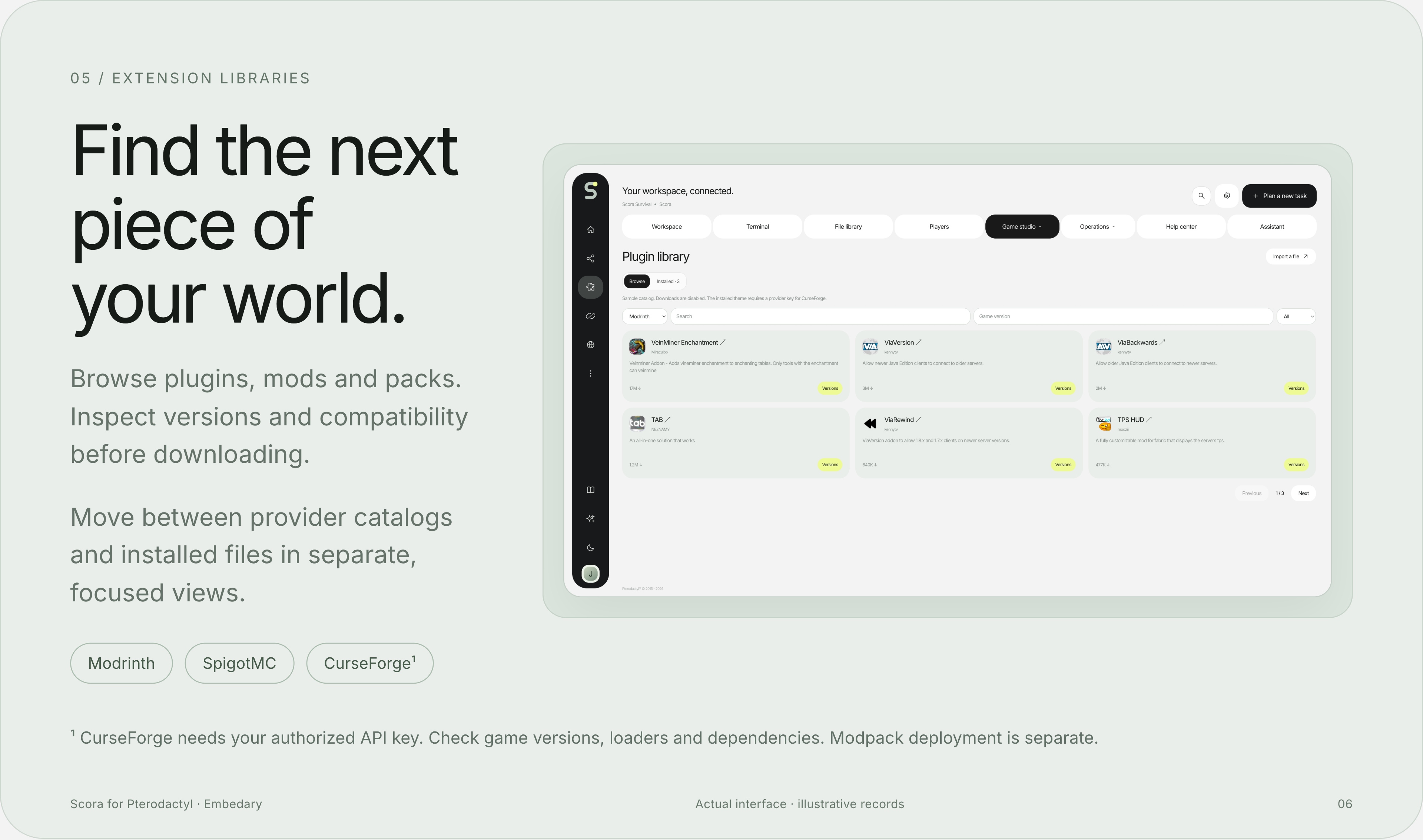The image size is (1423, 840).
Task: Click the author name NEZNAMY
Action: point(660,429)
